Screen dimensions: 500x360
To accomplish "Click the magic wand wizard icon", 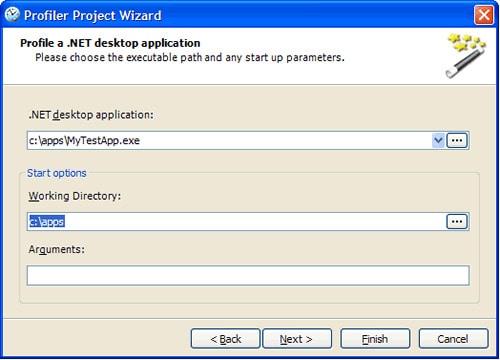I will coord(466,56).
